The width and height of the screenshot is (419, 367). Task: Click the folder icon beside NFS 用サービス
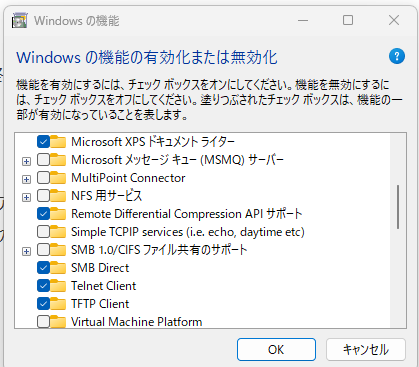(58, 196)
